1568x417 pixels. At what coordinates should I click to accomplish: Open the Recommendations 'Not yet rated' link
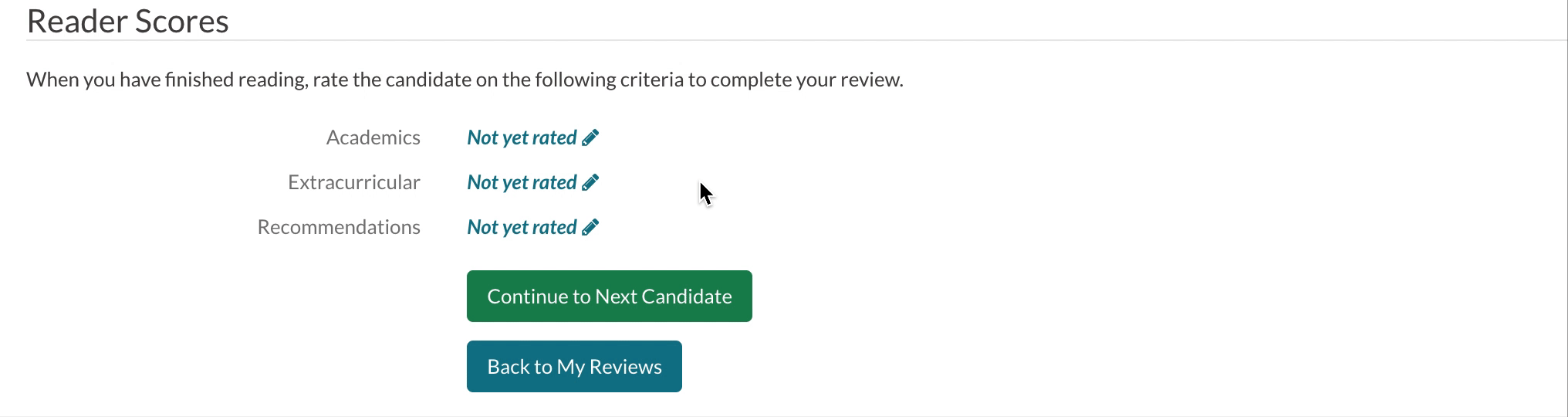522,228
